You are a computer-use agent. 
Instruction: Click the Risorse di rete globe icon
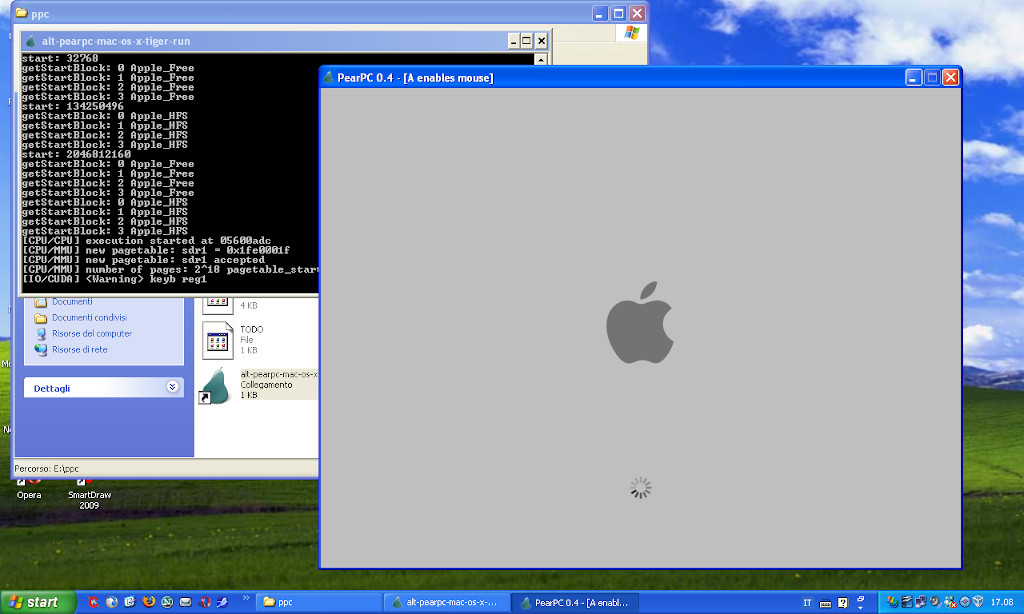(x=41, y=349)
